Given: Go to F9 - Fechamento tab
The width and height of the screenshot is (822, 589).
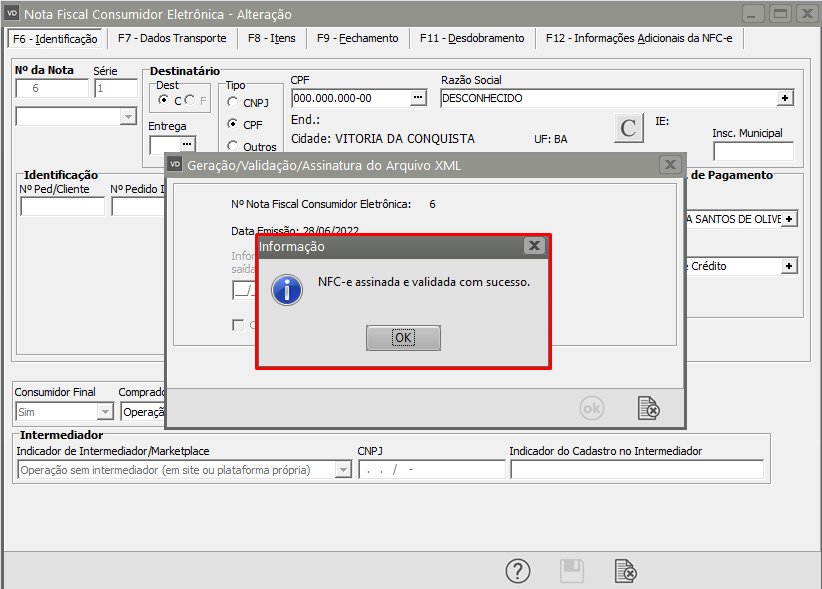Looking at the screenshot, I should click(358, 38).
